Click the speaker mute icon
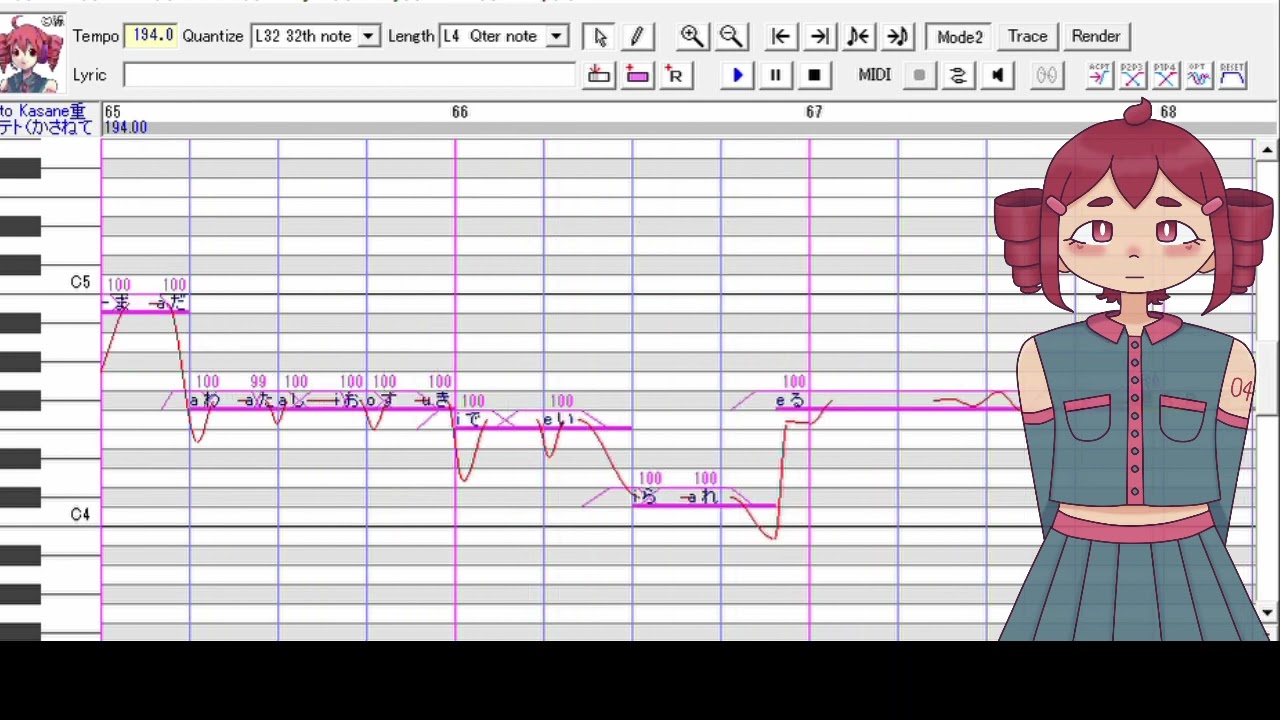Image resolution: width=1280 pixels, height=720 pixels. (997, 75)
